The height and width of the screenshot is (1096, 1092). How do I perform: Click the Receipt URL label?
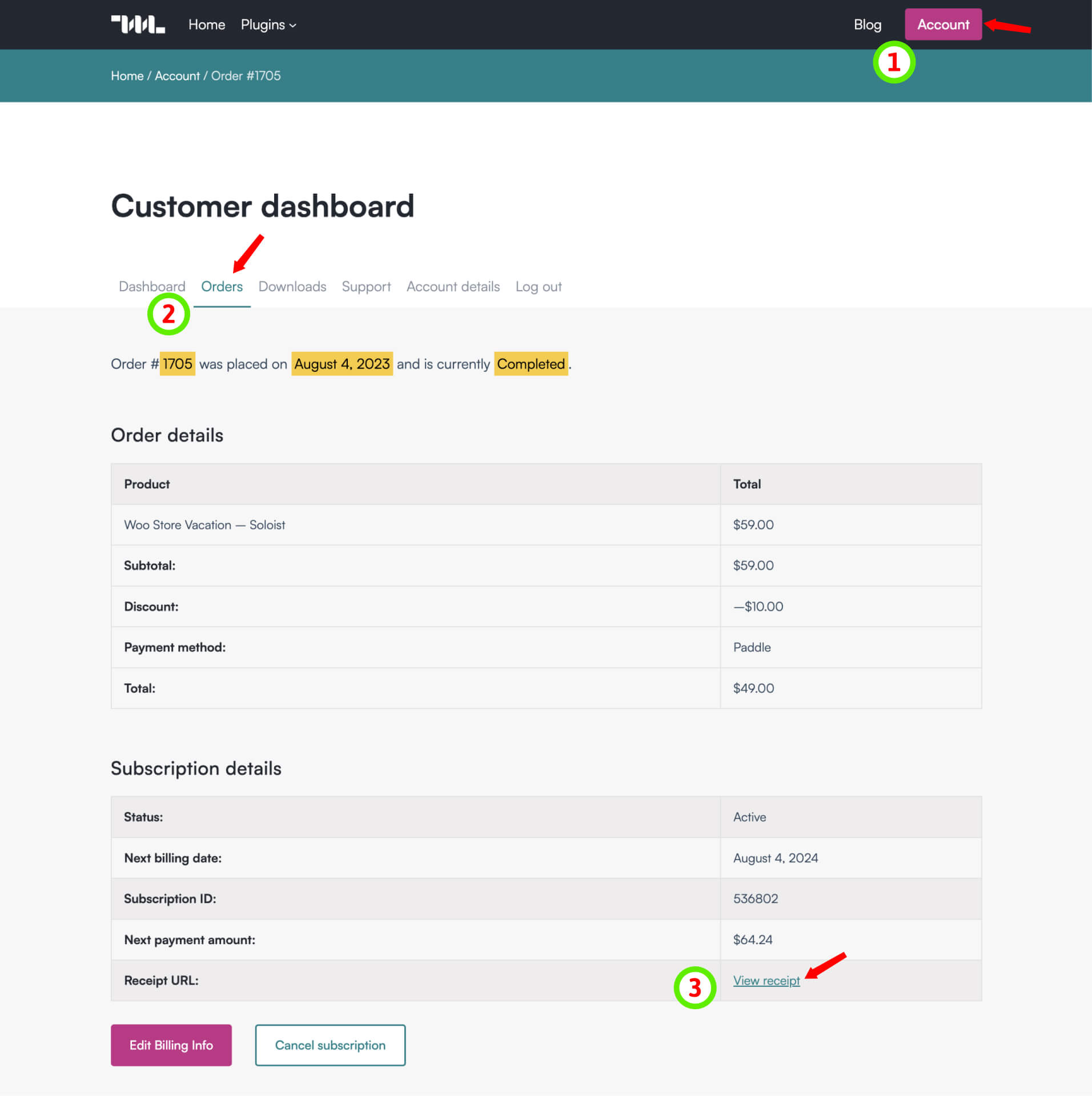pos(161,981)
